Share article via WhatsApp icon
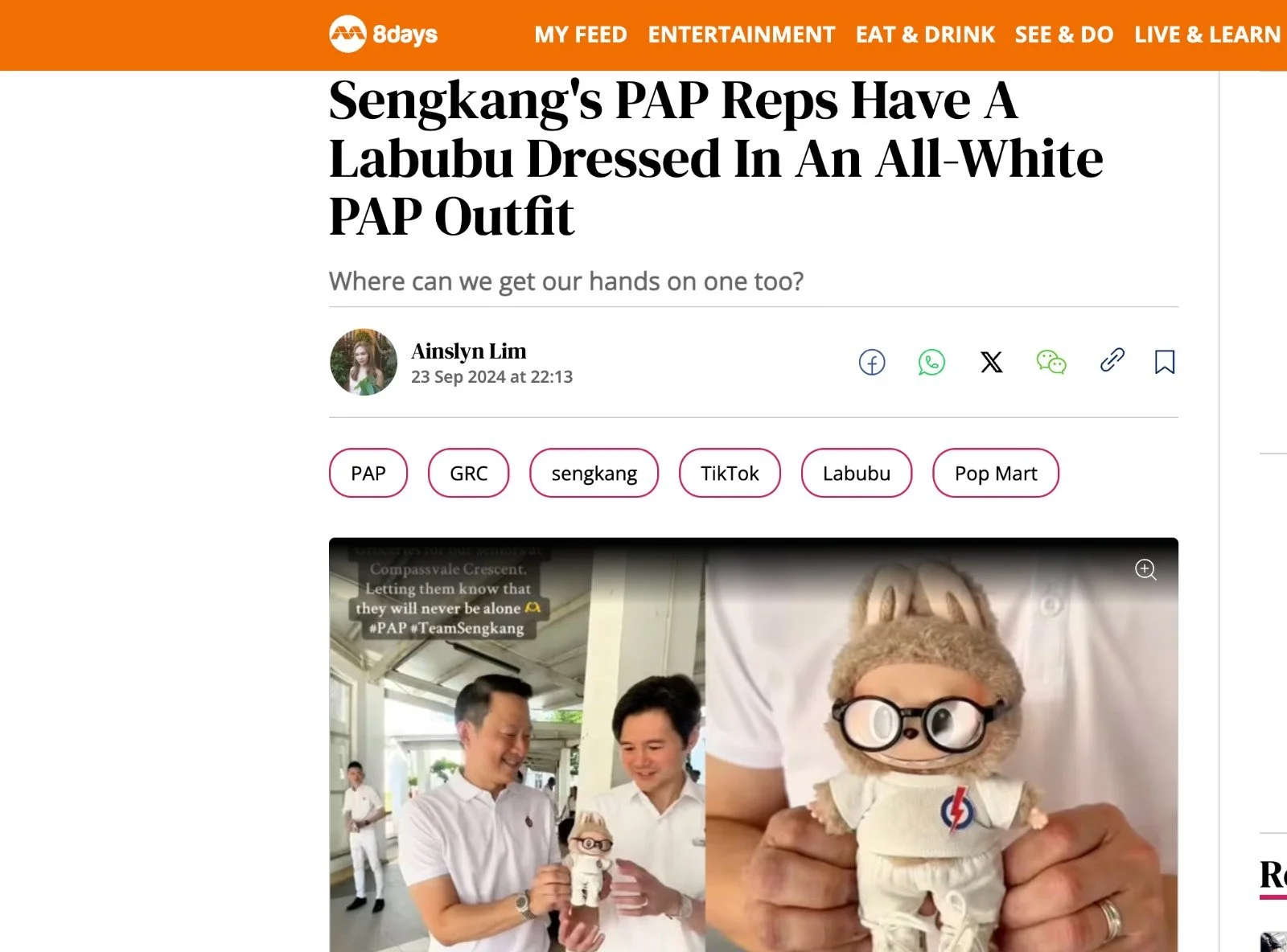The height and width of the screenshot is (952, 1287). coord(931,363)
